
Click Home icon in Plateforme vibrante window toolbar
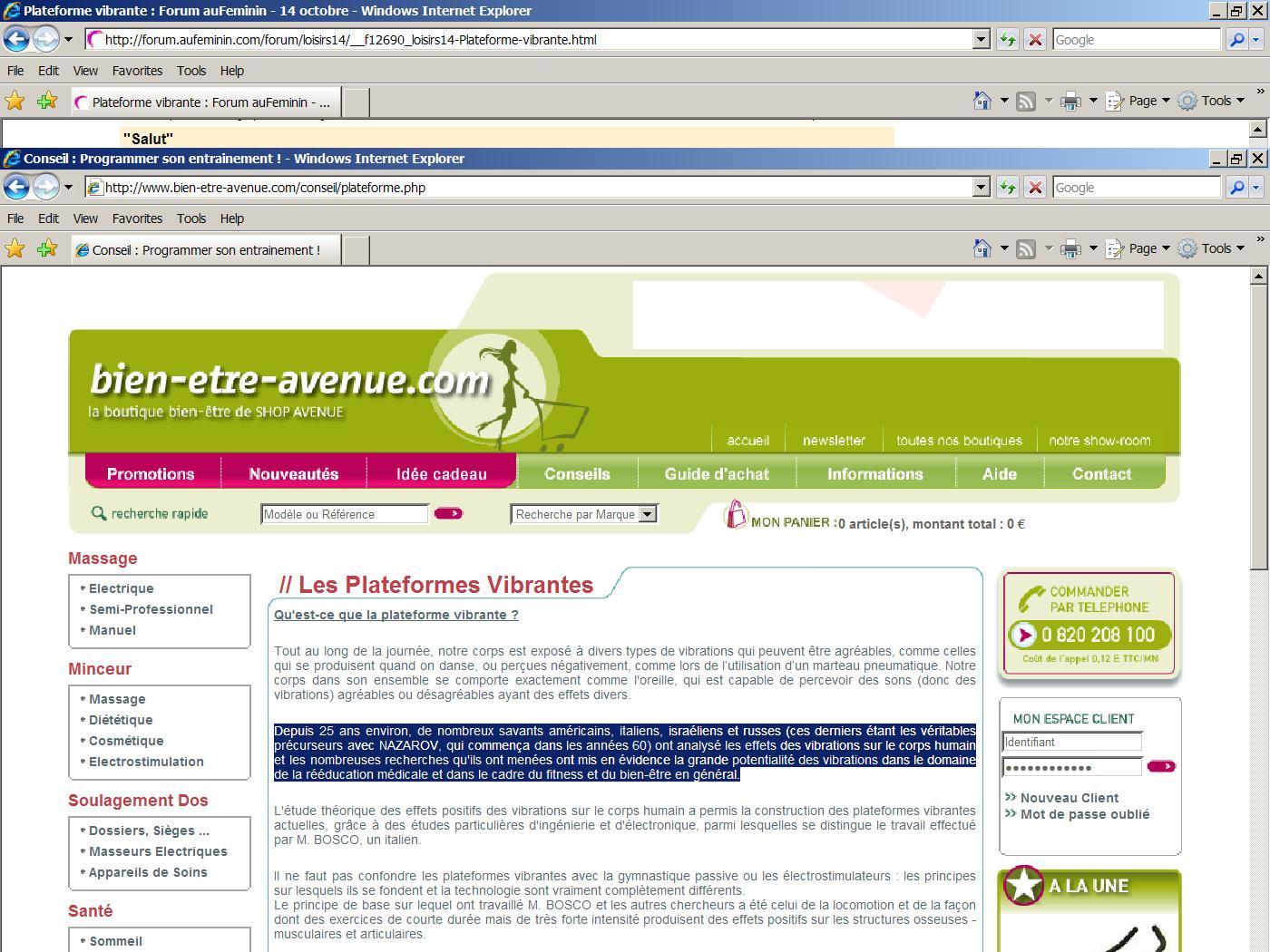[x=982, y=101]
